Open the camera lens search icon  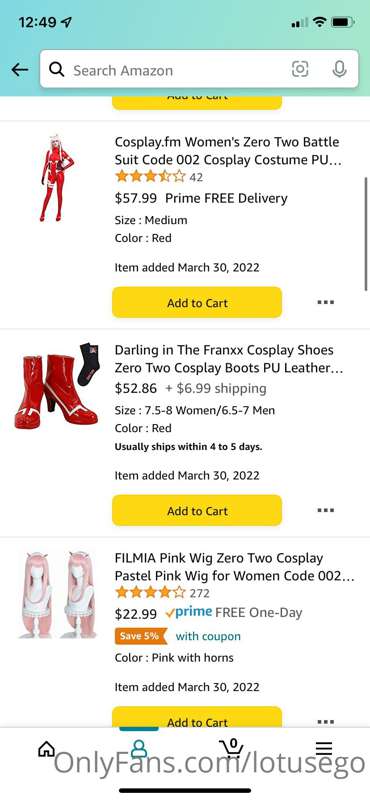tap(300, 69)
